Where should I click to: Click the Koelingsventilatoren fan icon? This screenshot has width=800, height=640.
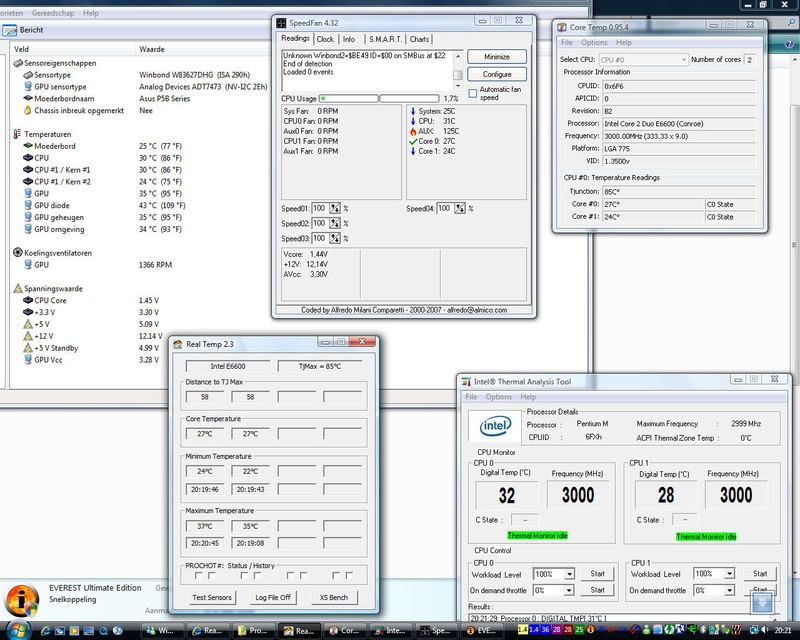tap(18, 253)
